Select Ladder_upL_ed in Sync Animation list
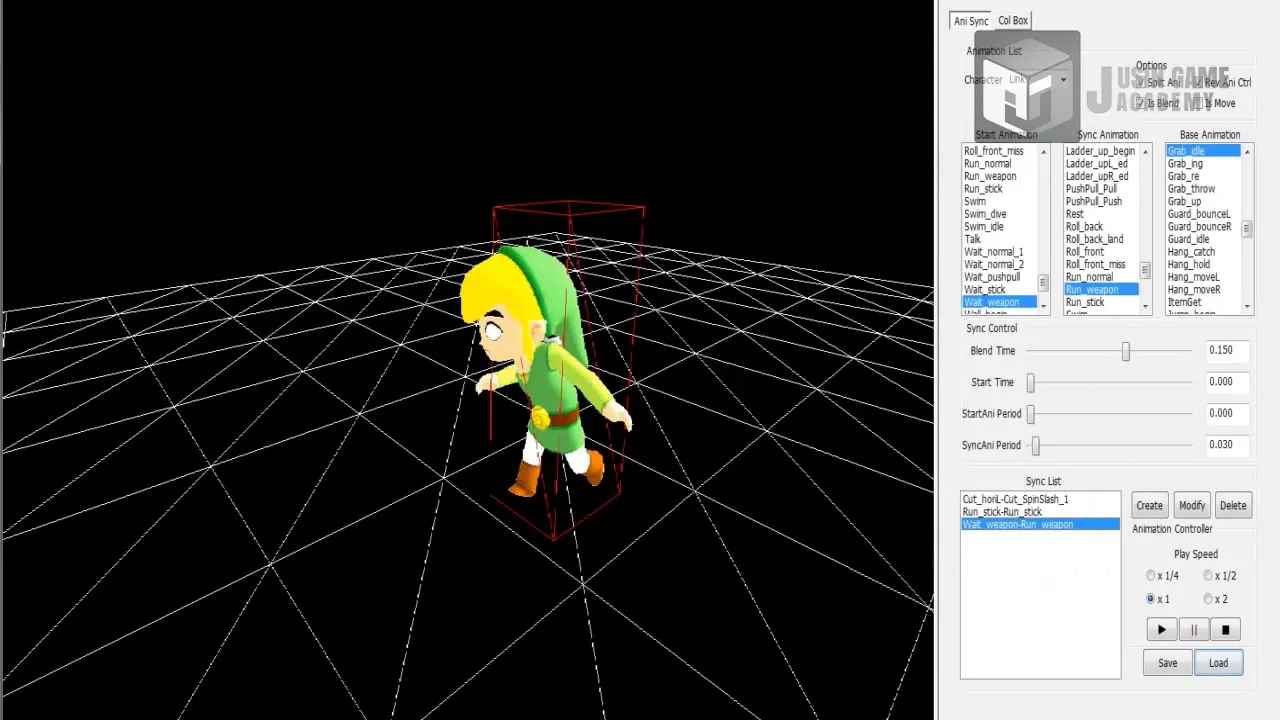 tap(1102, 163)
